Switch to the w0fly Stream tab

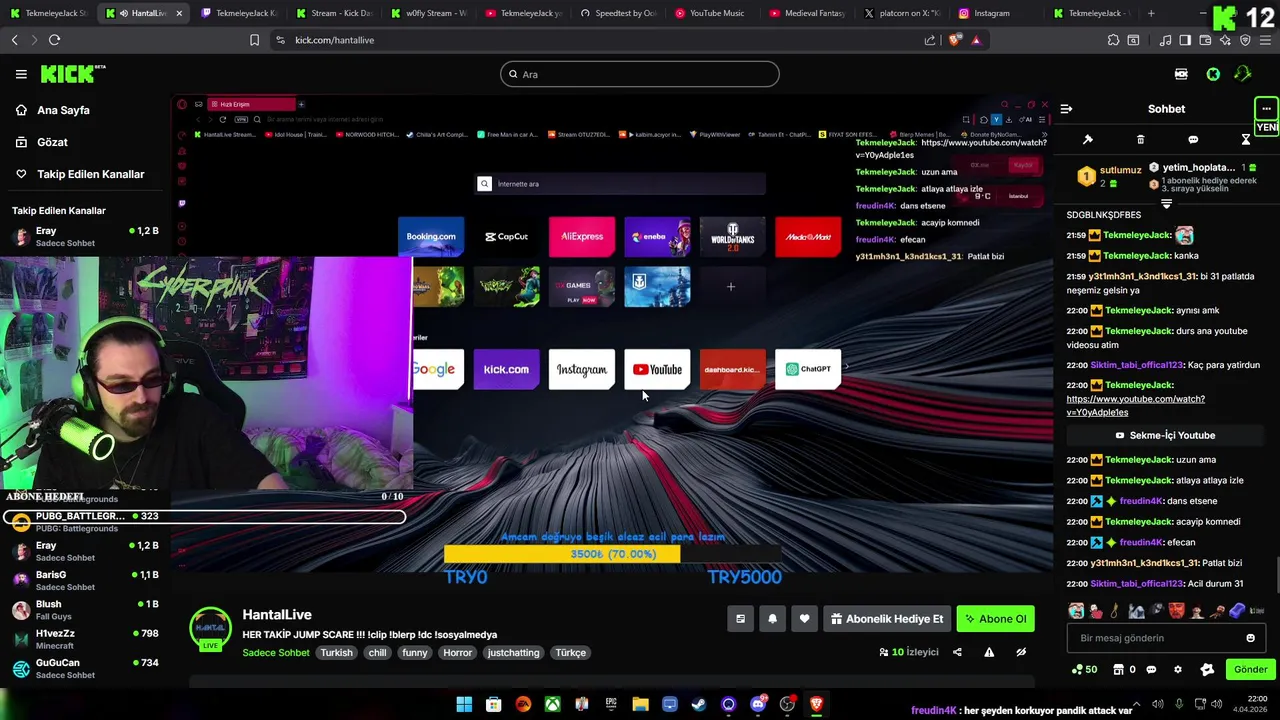pos(428,13)
